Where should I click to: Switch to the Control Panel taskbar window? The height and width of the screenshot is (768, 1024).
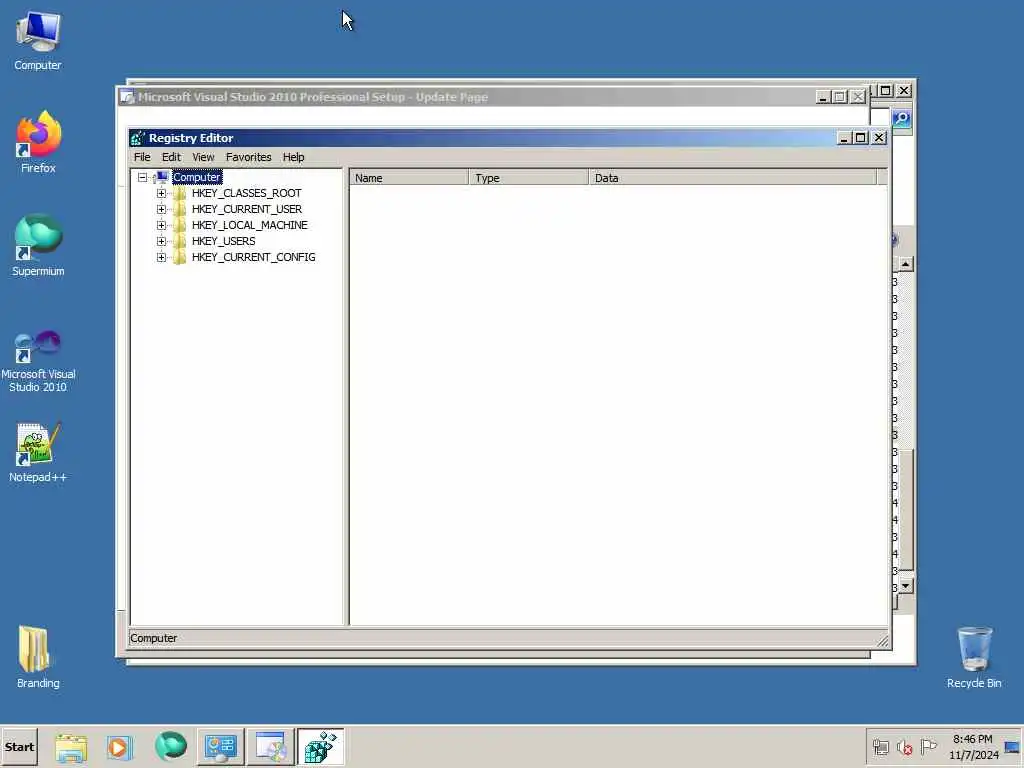tap(221, 747)
